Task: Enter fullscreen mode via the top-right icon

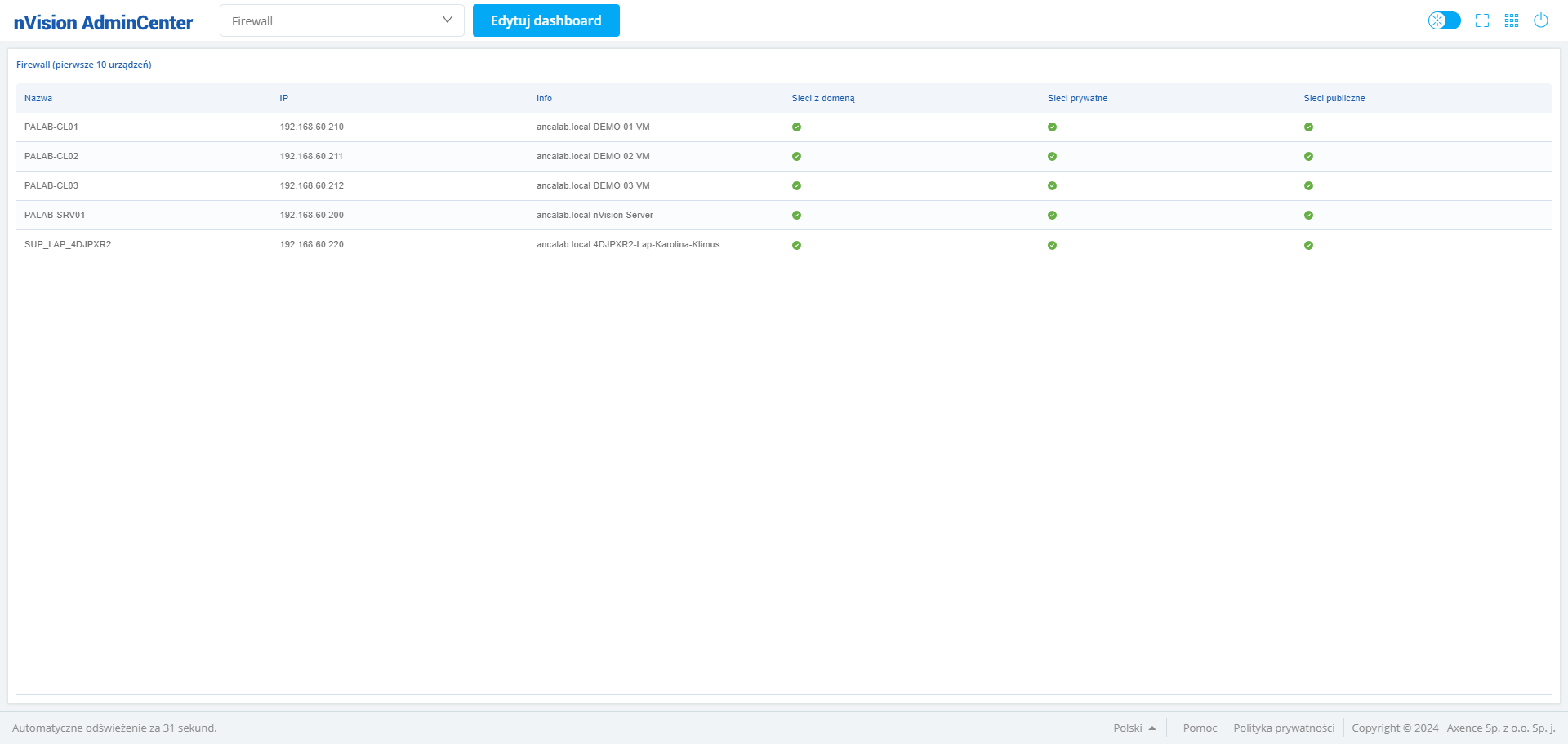Action: 1482,20
